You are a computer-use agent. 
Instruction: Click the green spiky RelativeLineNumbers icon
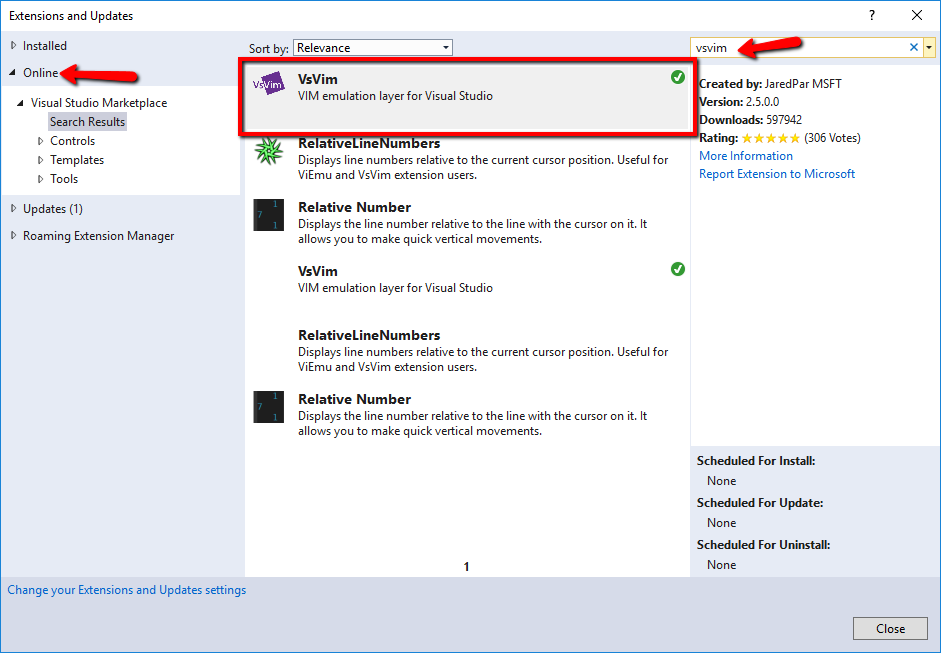coord(268,150)
